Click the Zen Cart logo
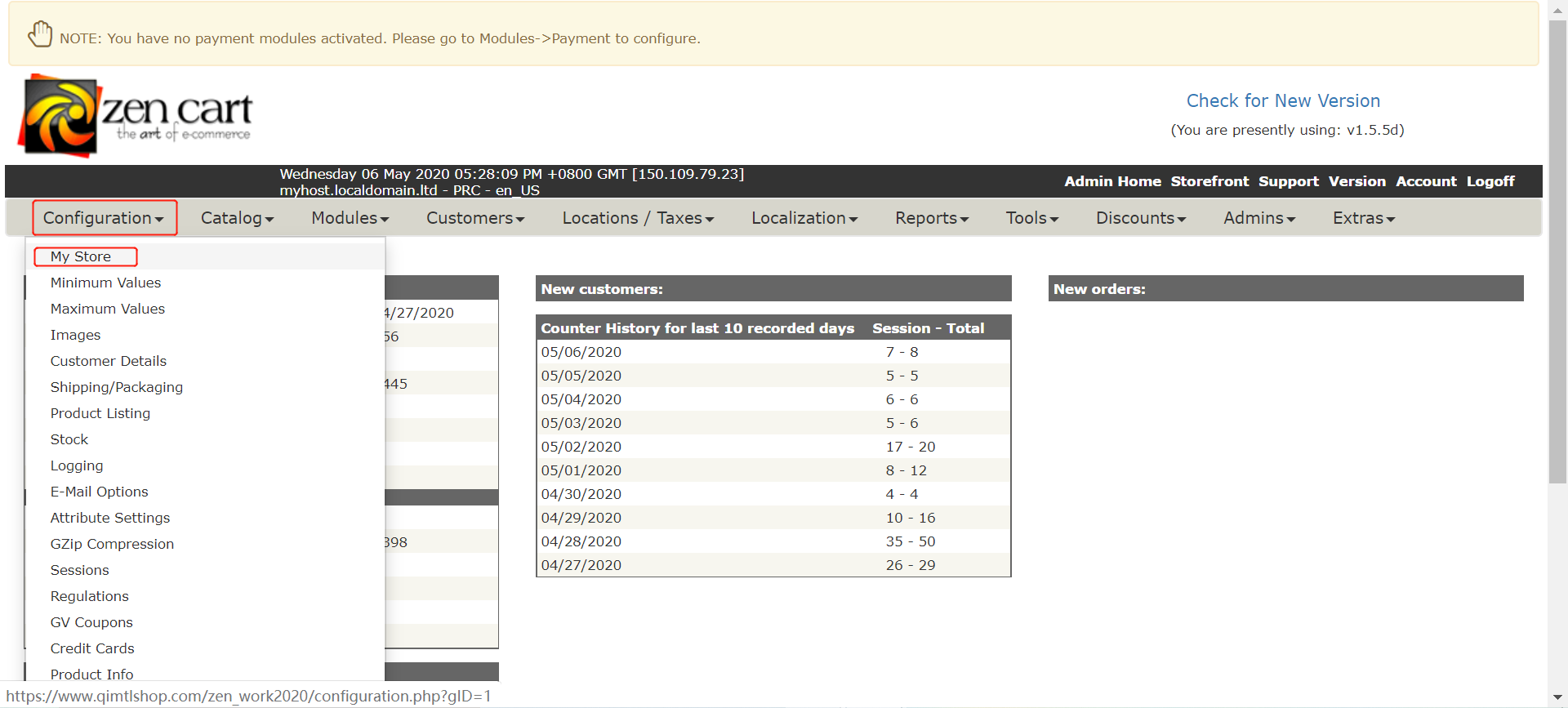 pos(136,115)
